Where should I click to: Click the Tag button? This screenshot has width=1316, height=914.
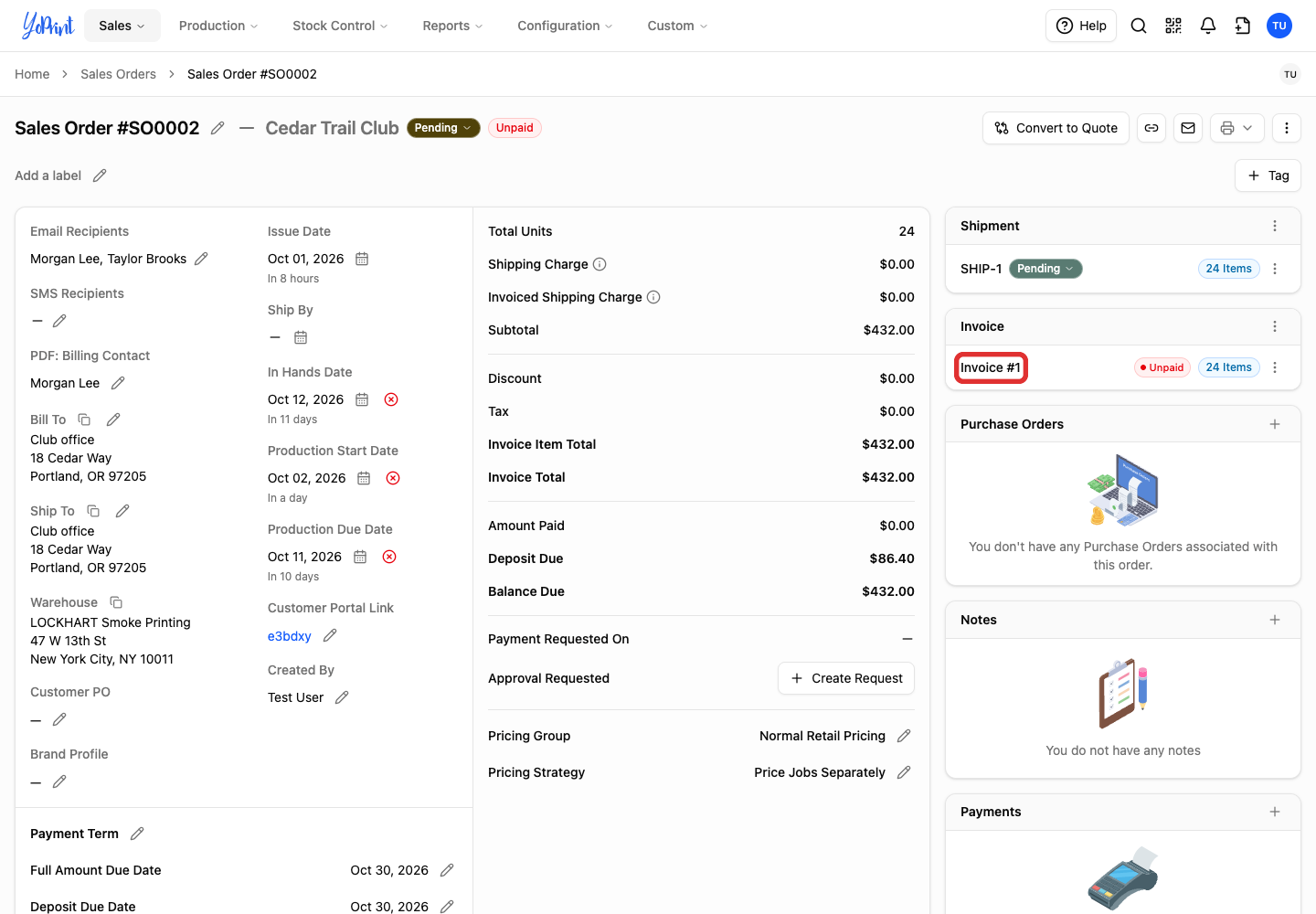[x=1268, y=175]
